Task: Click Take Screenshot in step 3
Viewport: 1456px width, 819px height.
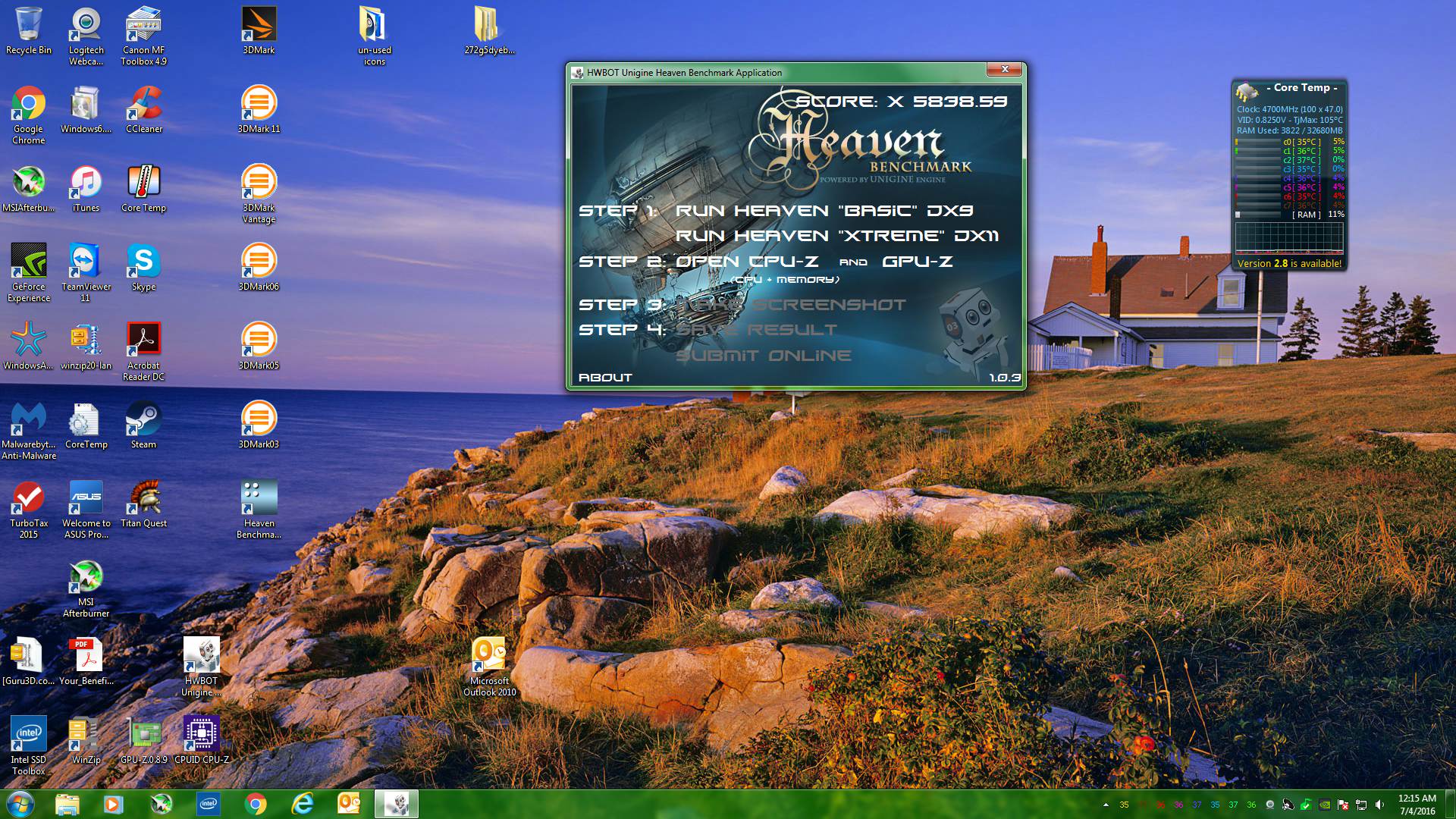Action: 791,305
